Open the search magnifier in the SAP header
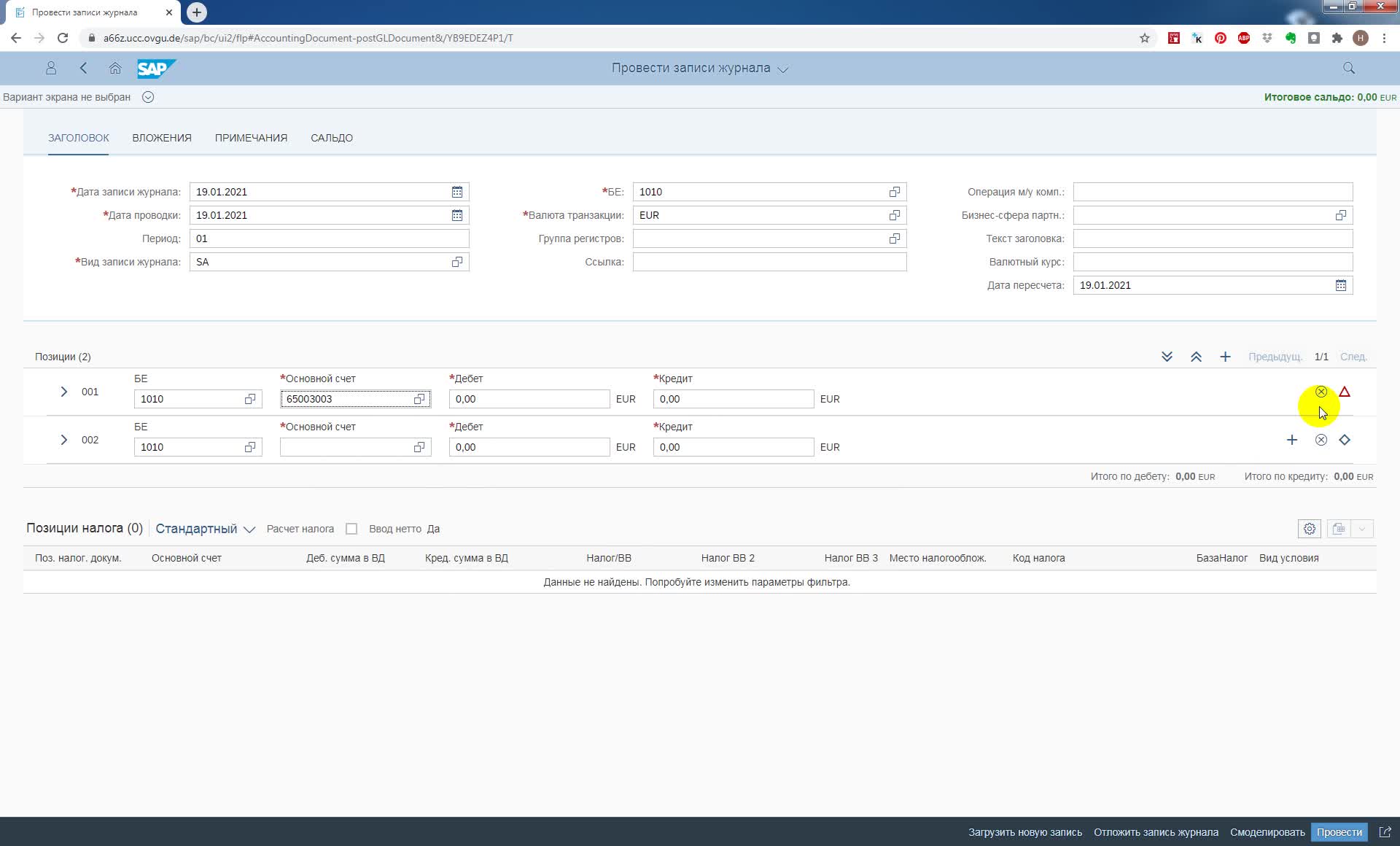 click(1349, 68)
